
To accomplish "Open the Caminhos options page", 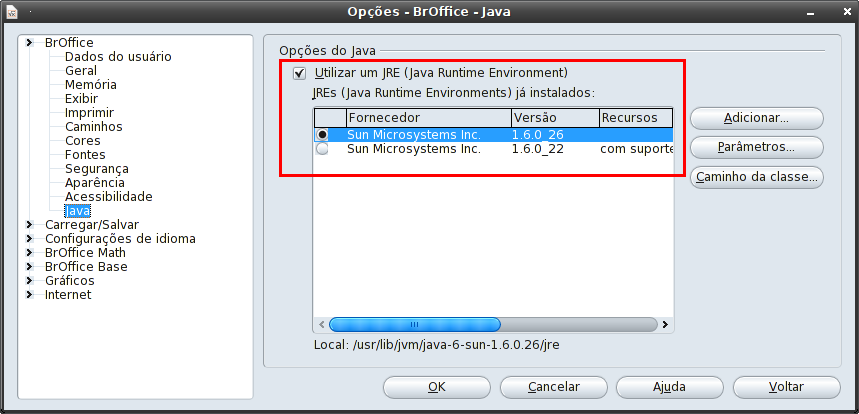I will 94,126.
